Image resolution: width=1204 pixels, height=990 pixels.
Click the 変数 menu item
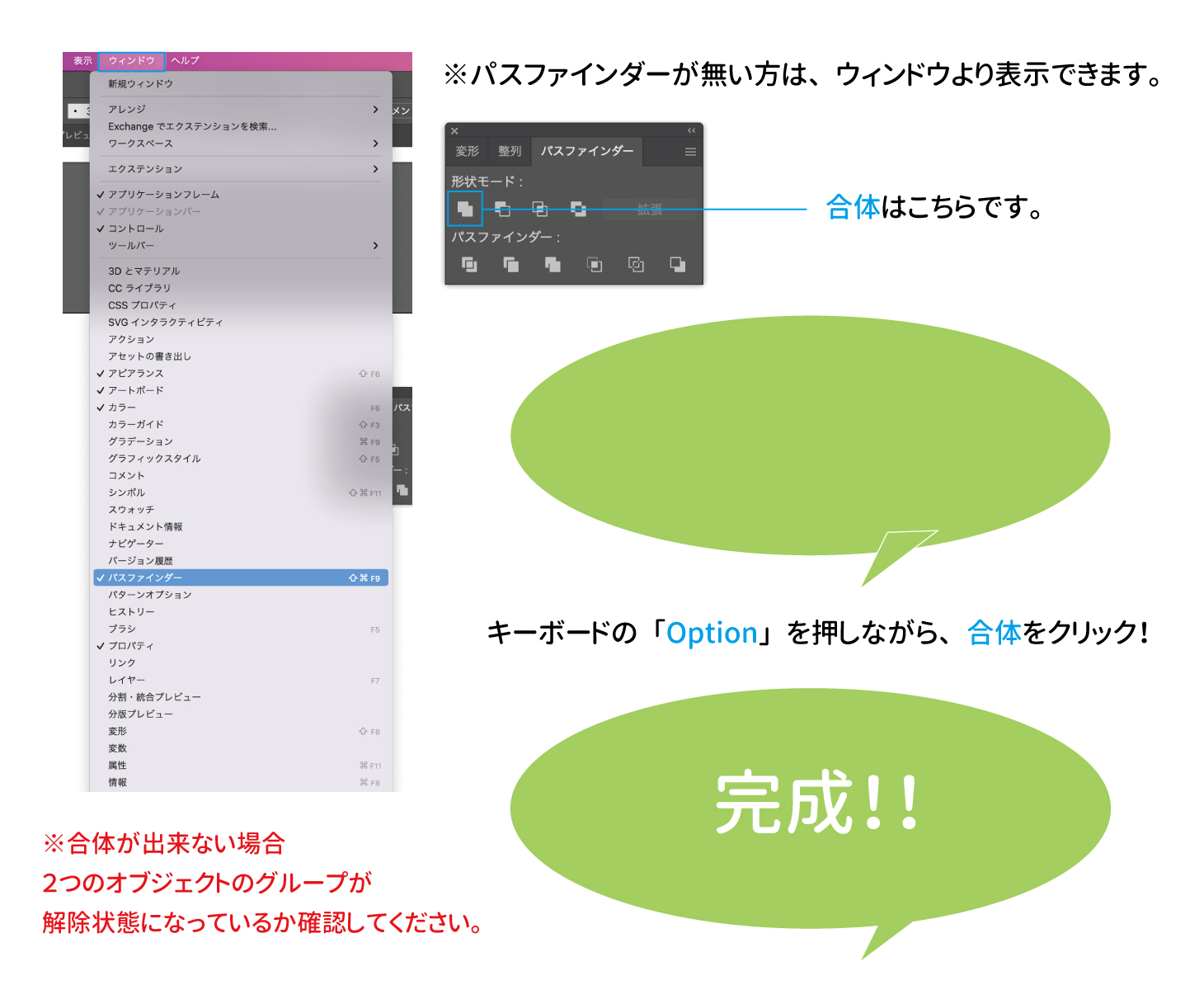241,749
